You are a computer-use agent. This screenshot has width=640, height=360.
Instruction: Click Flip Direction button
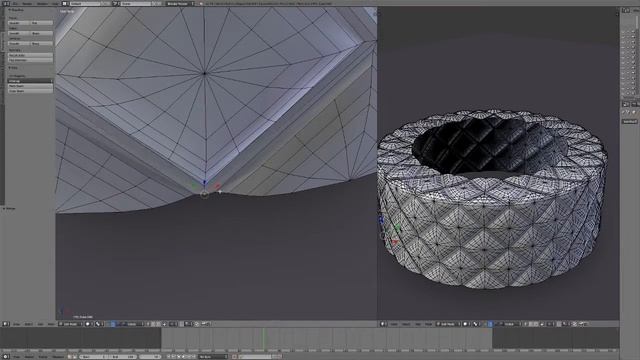(30, 60)
